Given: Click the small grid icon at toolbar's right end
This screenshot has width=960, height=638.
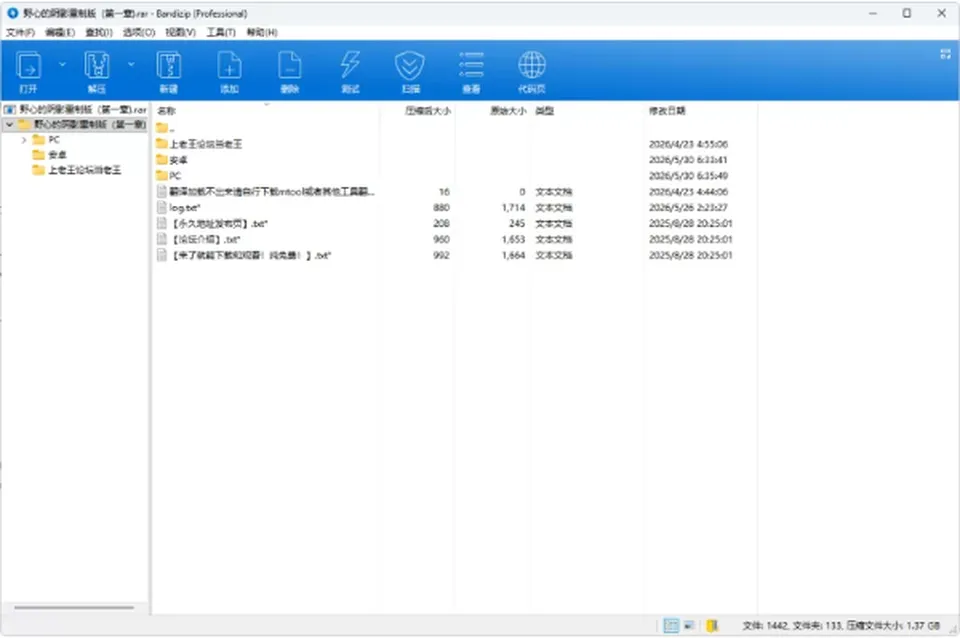Looking at the screenshot, I should pyautogui.click(x=945, y=54).
